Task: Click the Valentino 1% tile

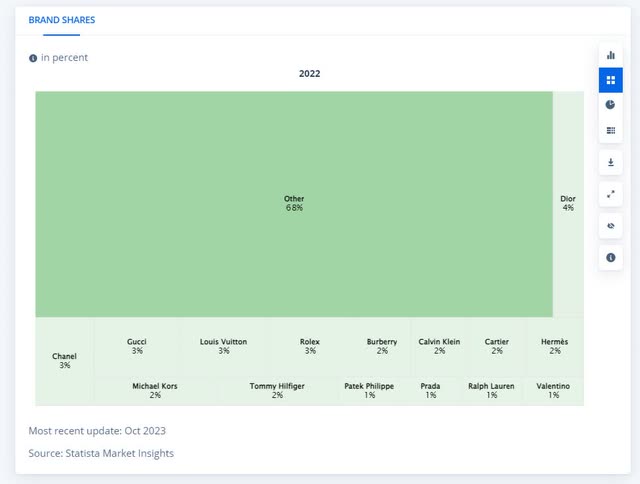Action: coord(553,391)
